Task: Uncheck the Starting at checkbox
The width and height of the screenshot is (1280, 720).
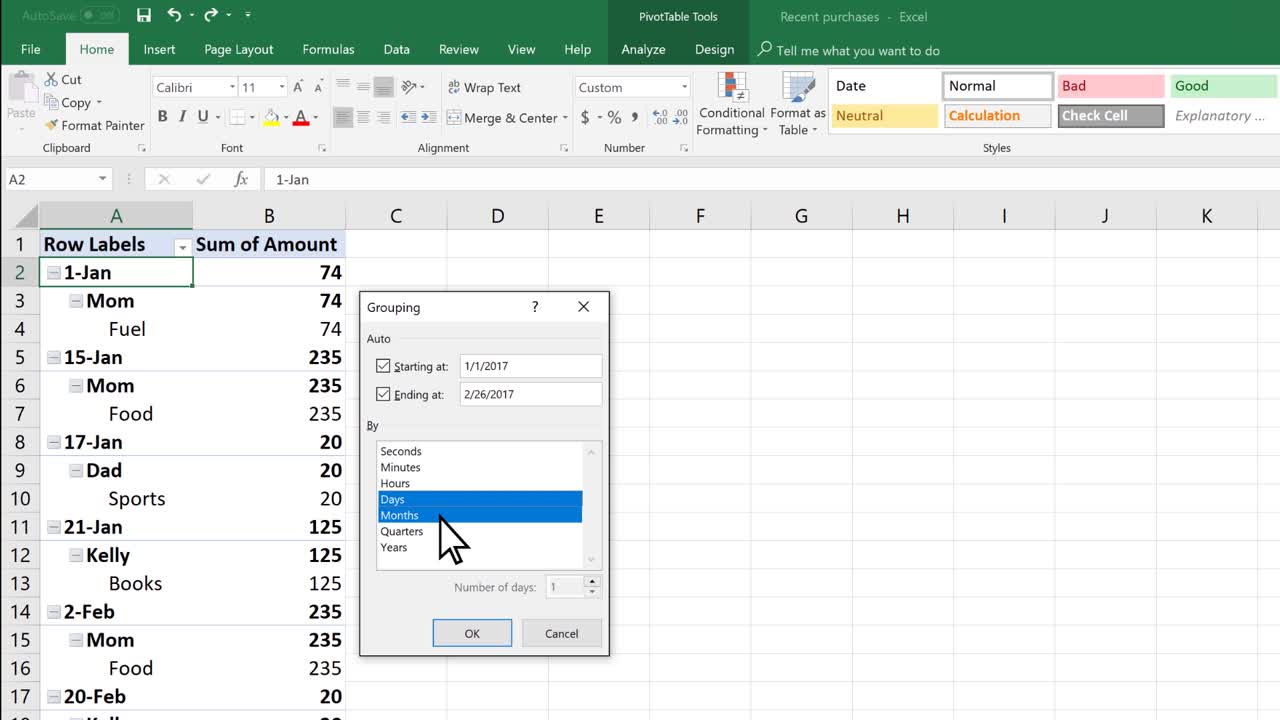Action: click(x=382, y=366)
